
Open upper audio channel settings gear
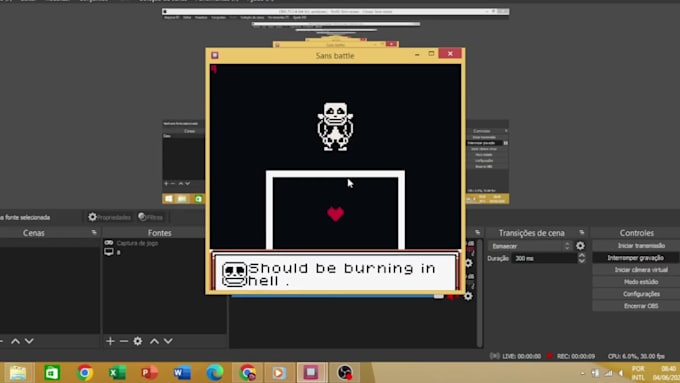coord(469,263)
